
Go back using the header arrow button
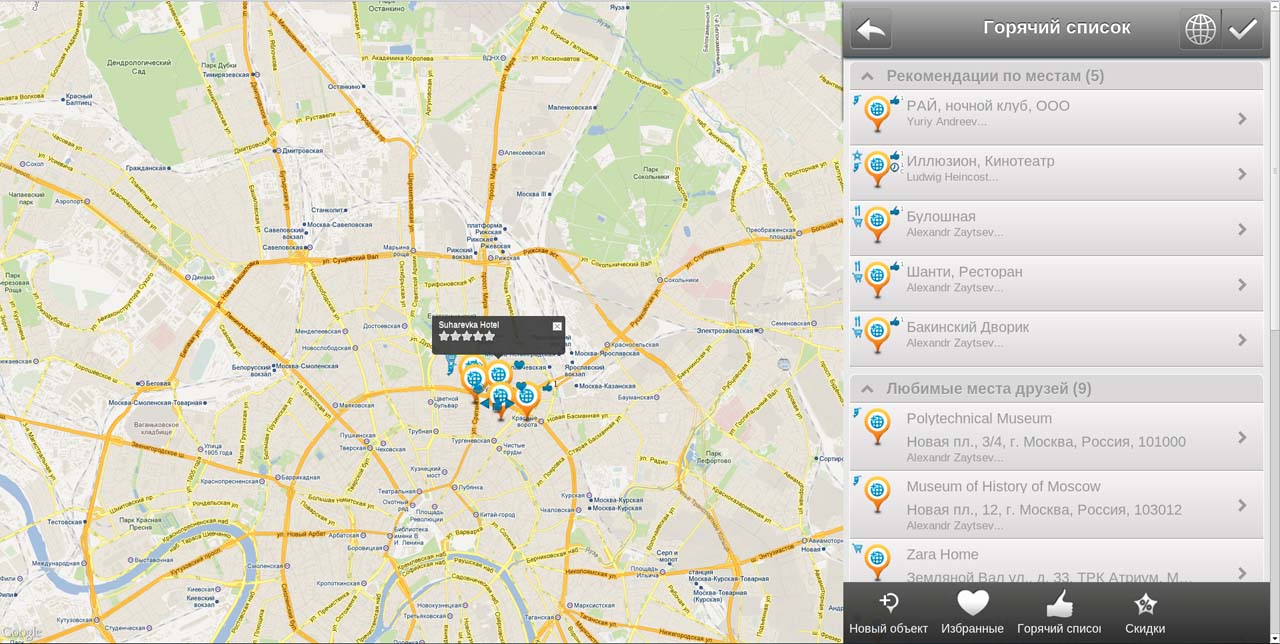871,29
